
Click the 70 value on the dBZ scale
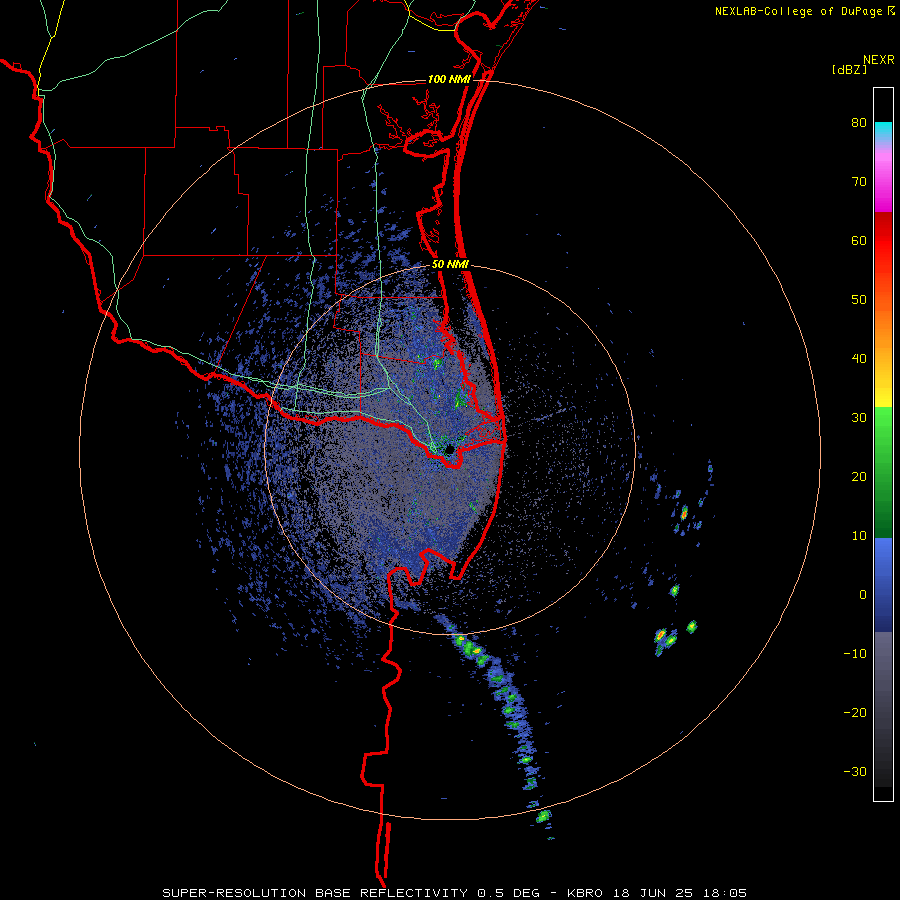859,182
